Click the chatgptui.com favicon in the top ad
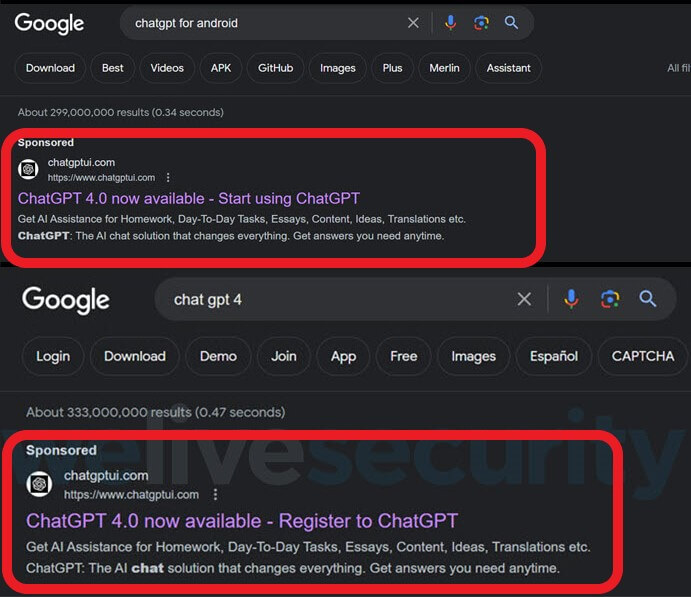The width and height of the screenshot is (691, 597). pyautogui.click(x=28, y=169)
